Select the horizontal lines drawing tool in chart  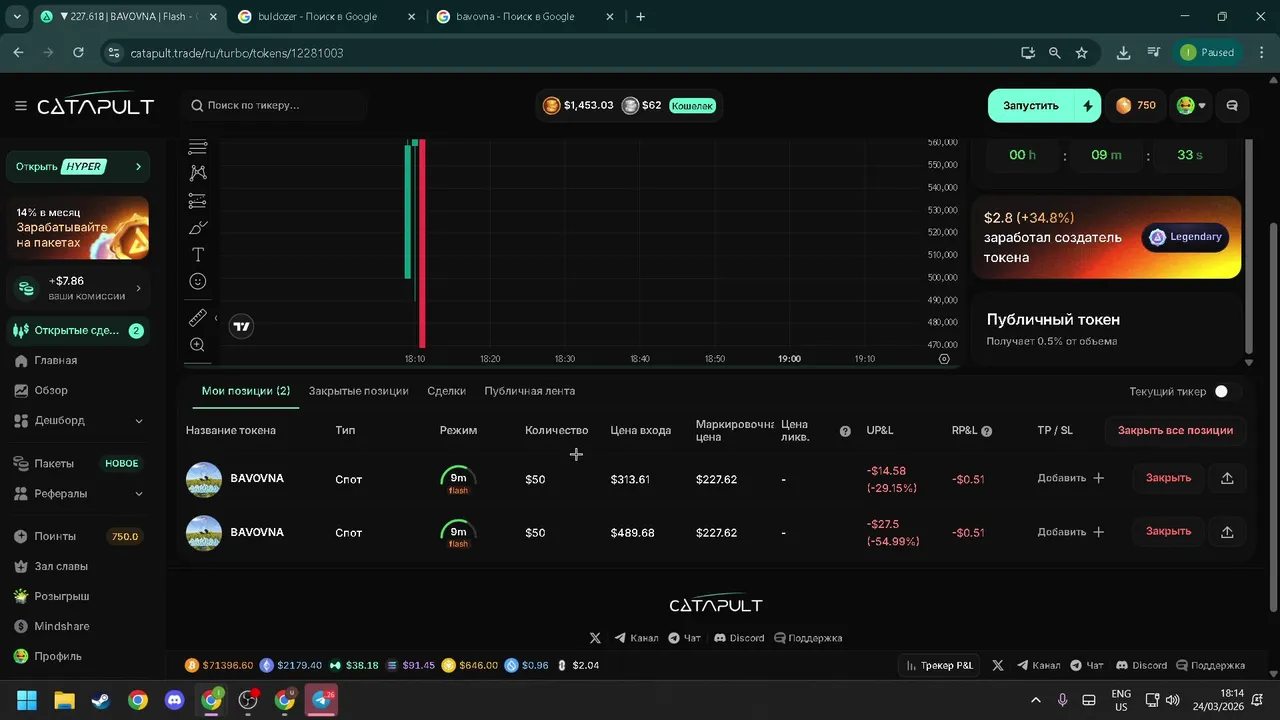198,147
